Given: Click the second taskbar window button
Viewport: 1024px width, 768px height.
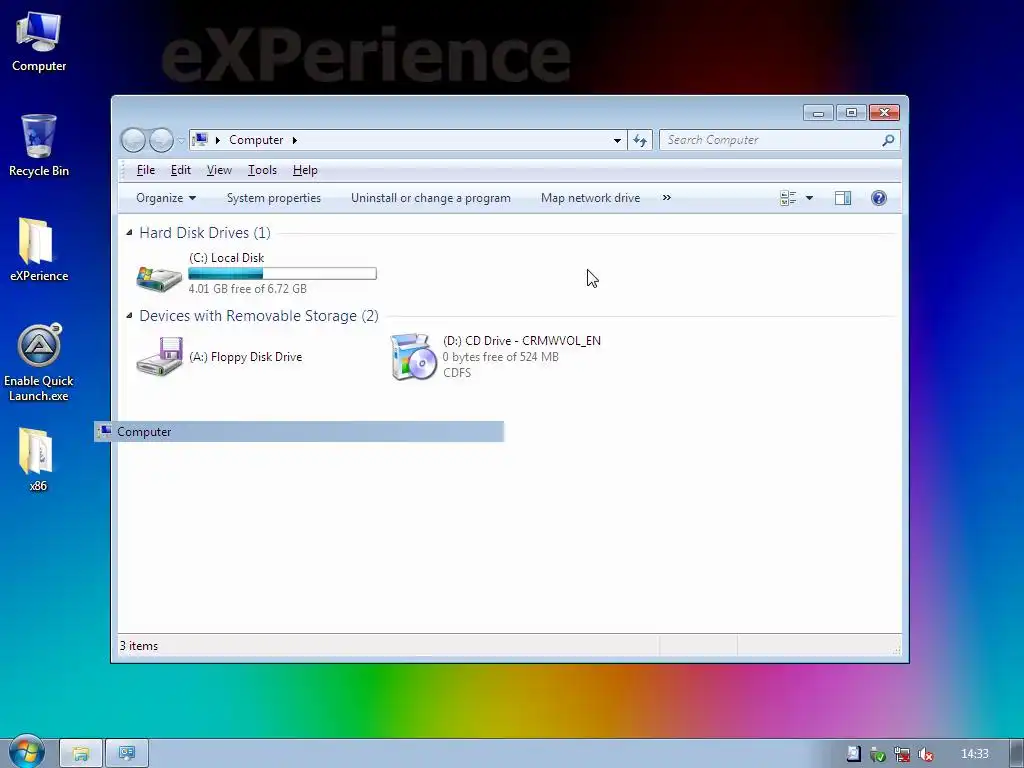Looking at the screenshot, I should tap(127, 754).
